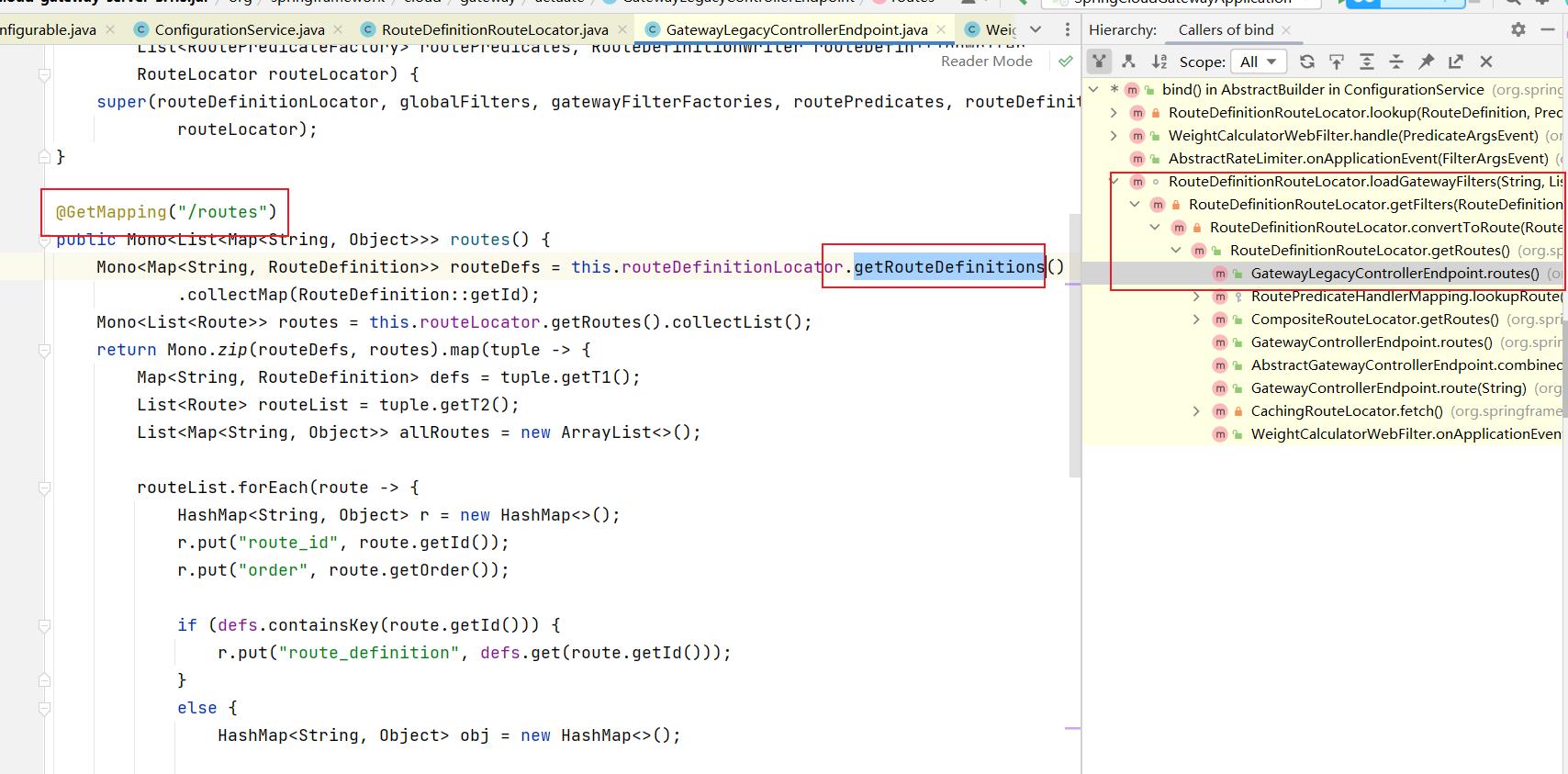Show hidden editor tabs chevron
The image size is (1568, 774).
click(x=1036, y=29)
